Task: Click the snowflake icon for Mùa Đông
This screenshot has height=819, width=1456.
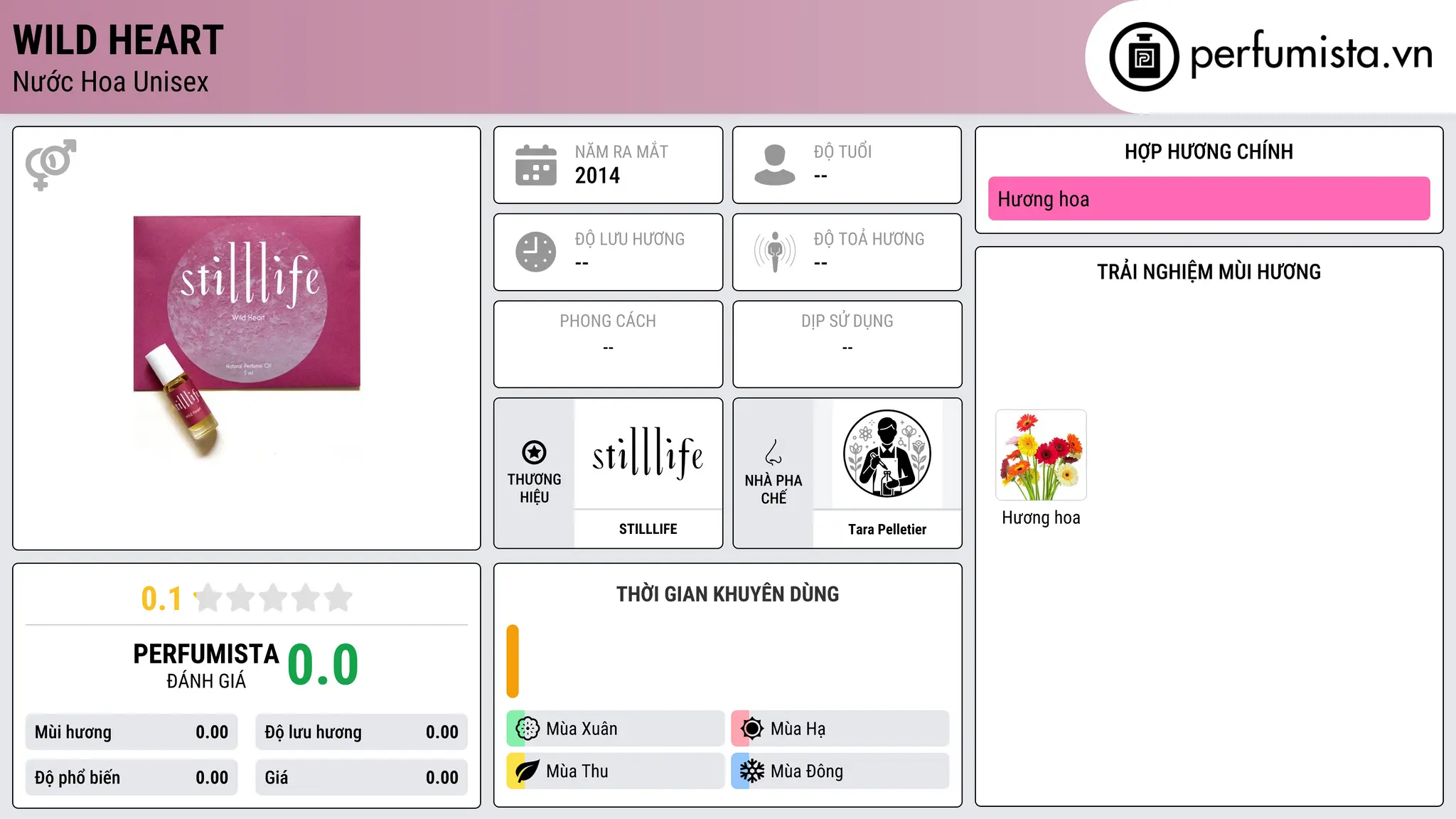Action: pyautogui.click(x=752, y=771)
